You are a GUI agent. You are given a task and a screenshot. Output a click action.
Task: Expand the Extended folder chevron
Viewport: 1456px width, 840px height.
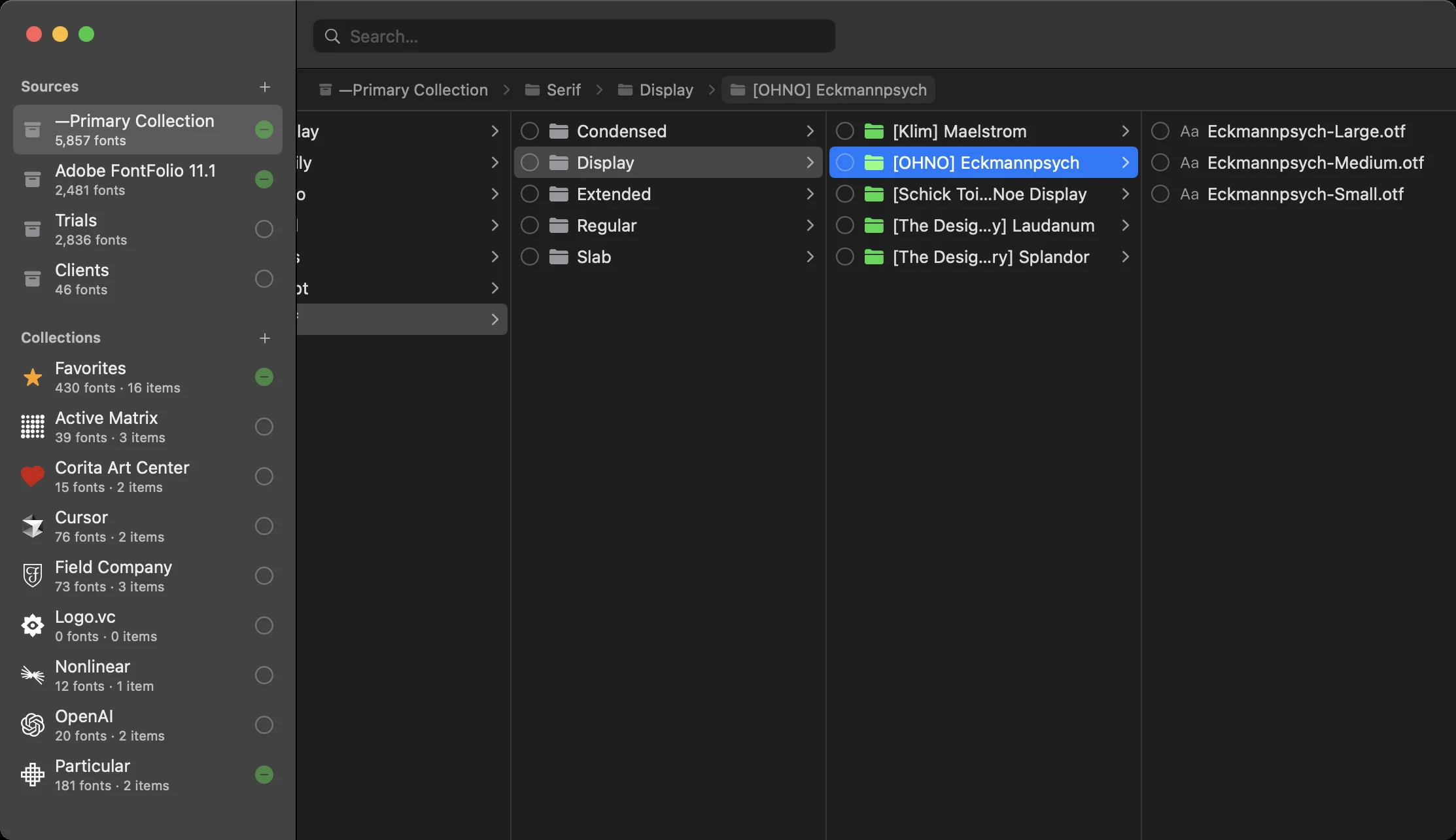(810, 194)
